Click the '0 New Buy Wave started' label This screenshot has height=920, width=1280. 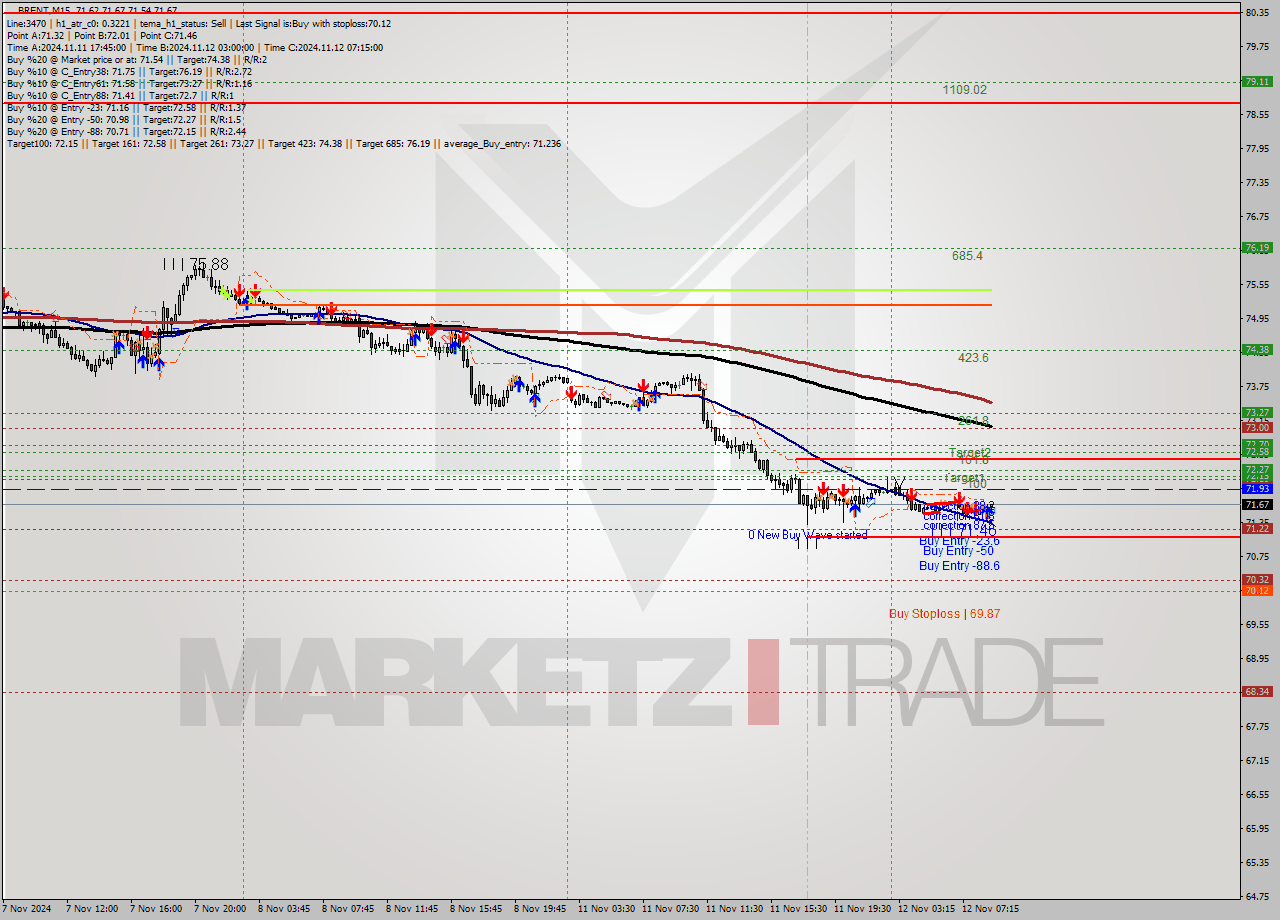(x=808, y=535)
